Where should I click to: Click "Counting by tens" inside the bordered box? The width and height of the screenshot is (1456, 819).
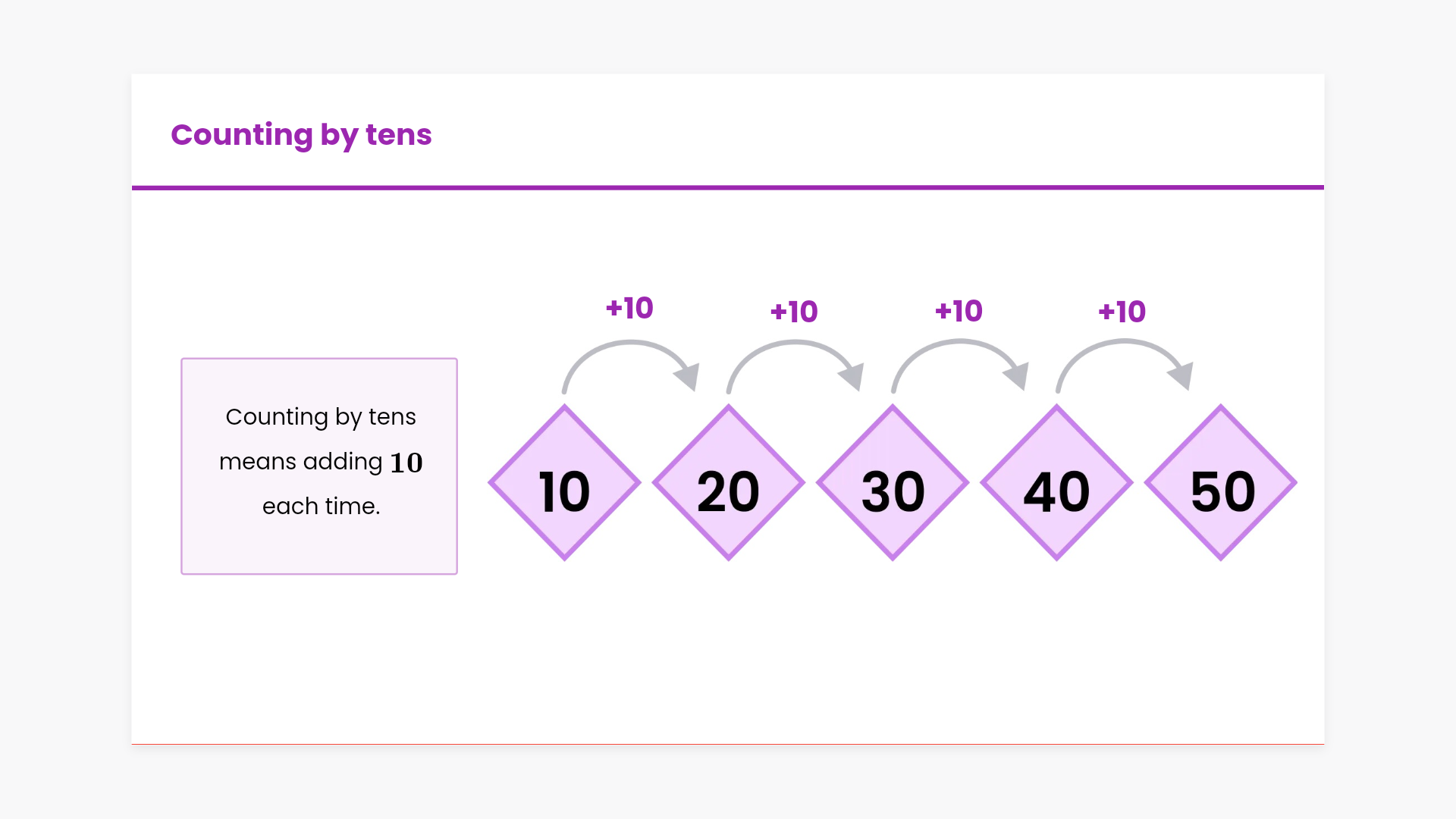321,416
